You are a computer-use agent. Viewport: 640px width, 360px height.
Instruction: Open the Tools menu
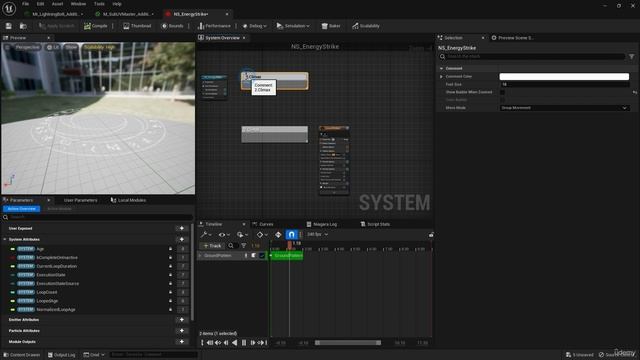pyautogui.click(x=99, y=4)
